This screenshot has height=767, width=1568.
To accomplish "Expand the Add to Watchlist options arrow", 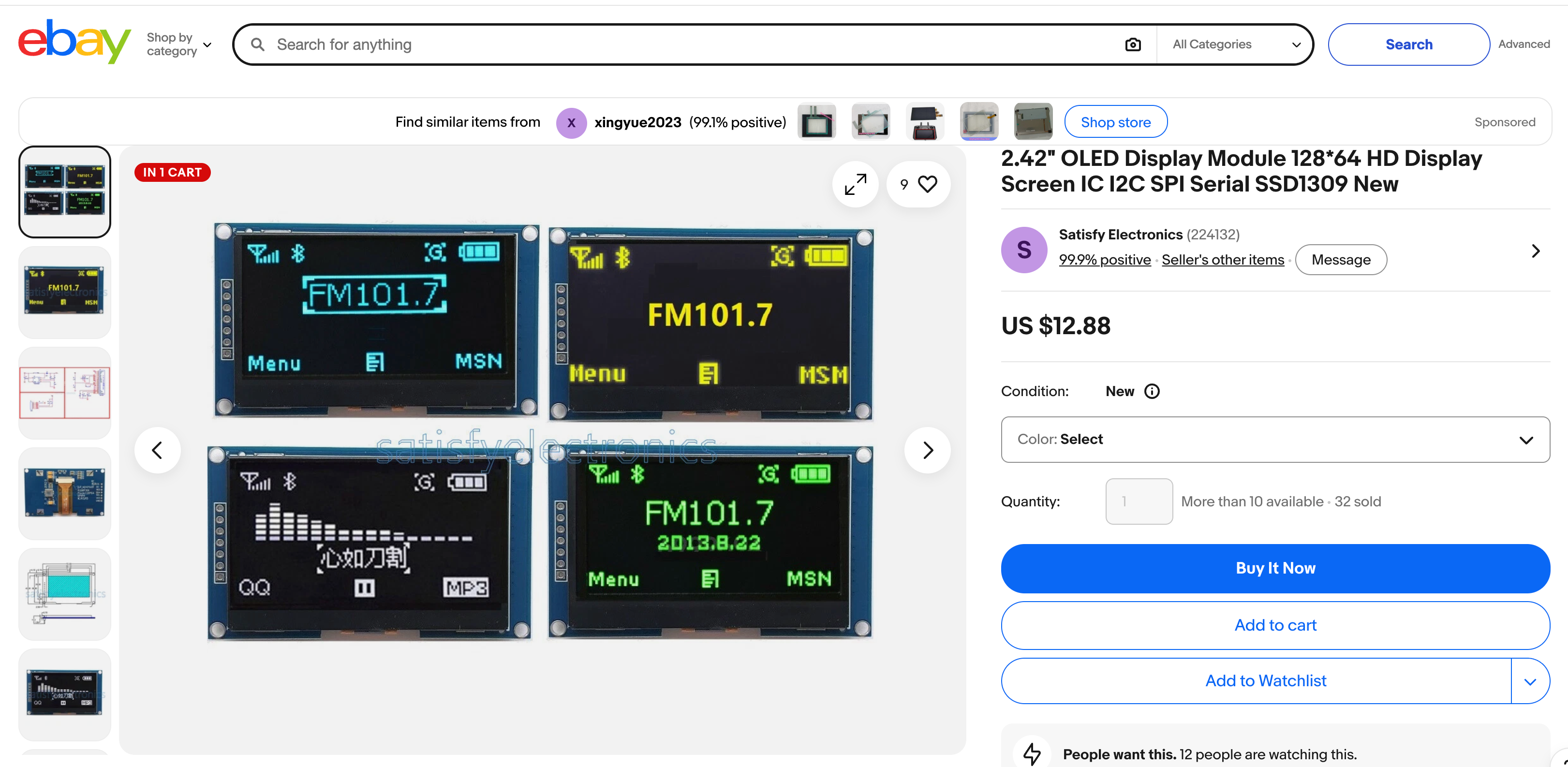I will pos(1530,681).
